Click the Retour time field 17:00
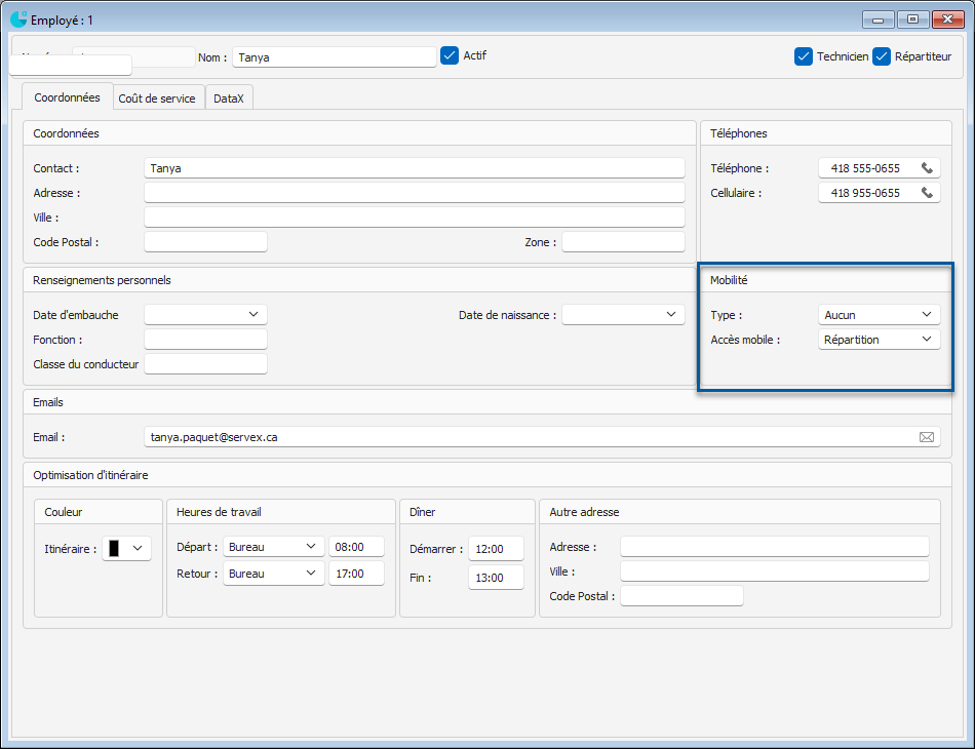 pos(356,573)
